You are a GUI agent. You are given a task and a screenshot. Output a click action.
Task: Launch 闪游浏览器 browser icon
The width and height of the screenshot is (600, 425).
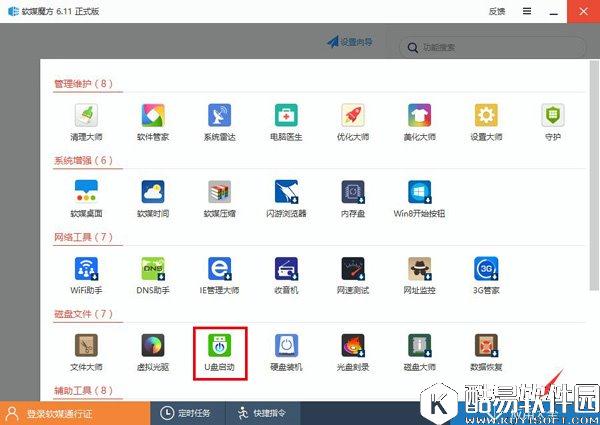(x=286, y=192)
